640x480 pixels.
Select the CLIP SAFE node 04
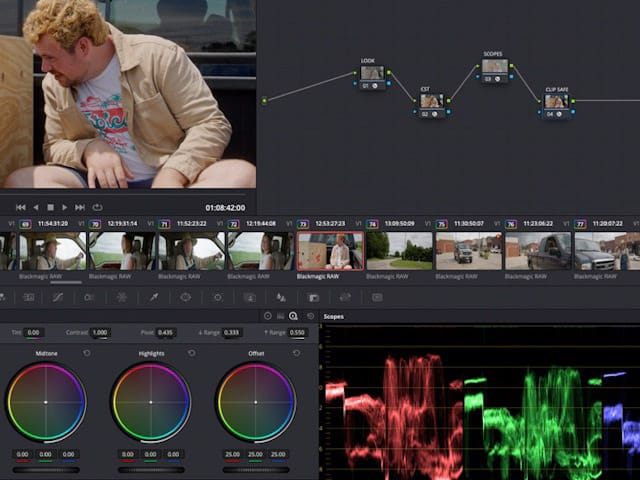click(x=556, y=106)
